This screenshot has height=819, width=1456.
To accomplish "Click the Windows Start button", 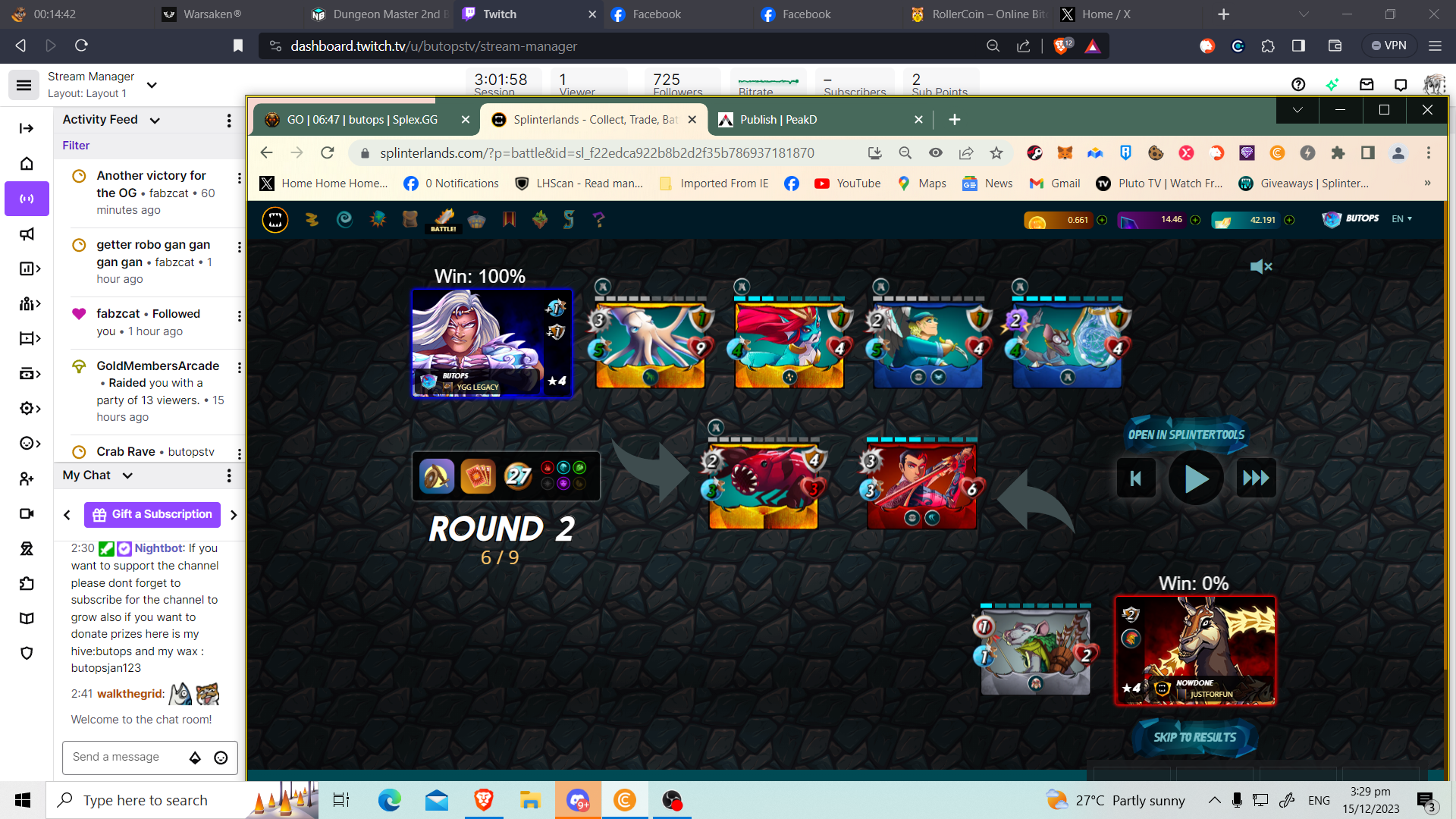I will coord(23,800).
